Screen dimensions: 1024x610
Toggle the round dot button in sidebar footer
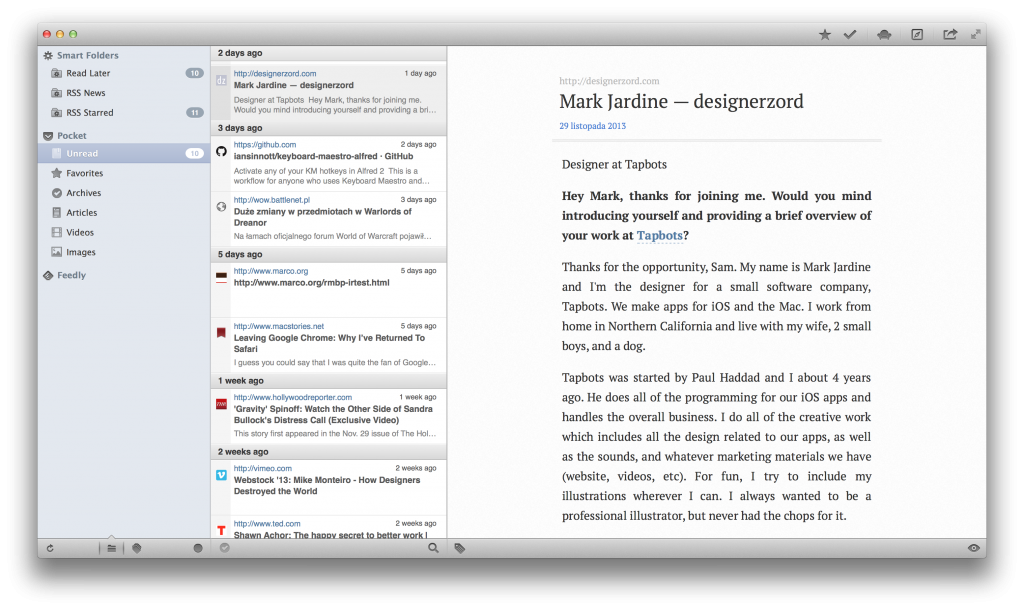(198, 548)
